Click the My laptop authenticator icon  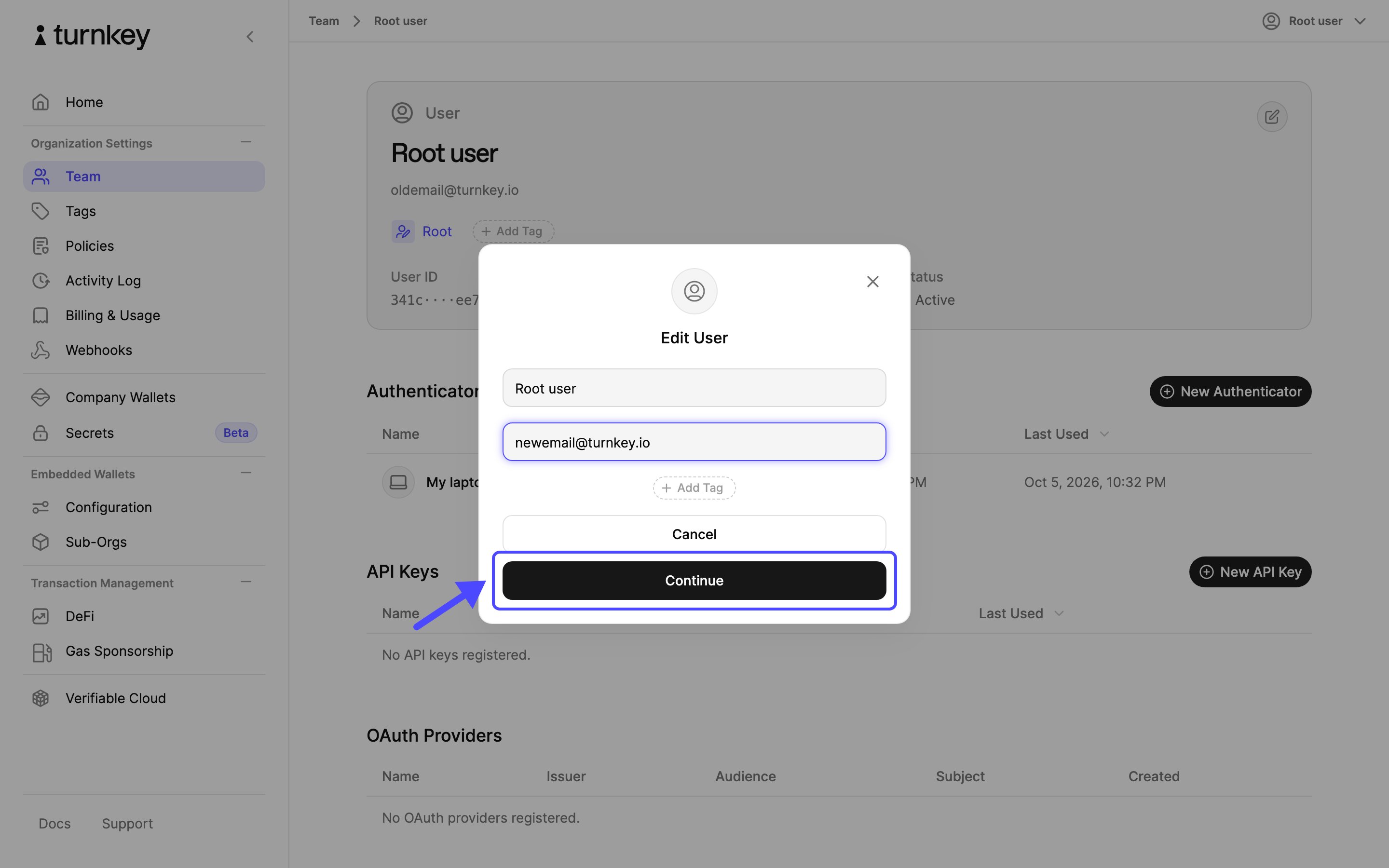point(398,482)
